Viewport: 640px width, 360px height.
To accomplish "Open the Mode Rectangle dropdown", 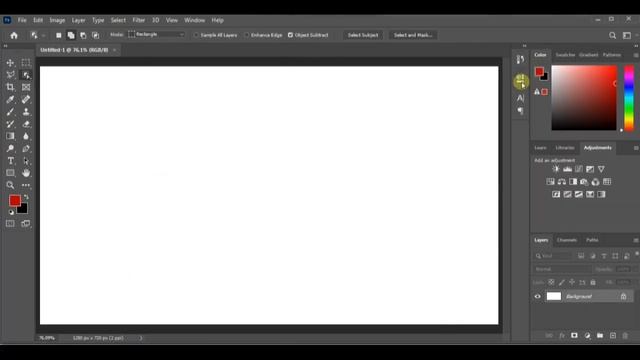I will point(156,35).
